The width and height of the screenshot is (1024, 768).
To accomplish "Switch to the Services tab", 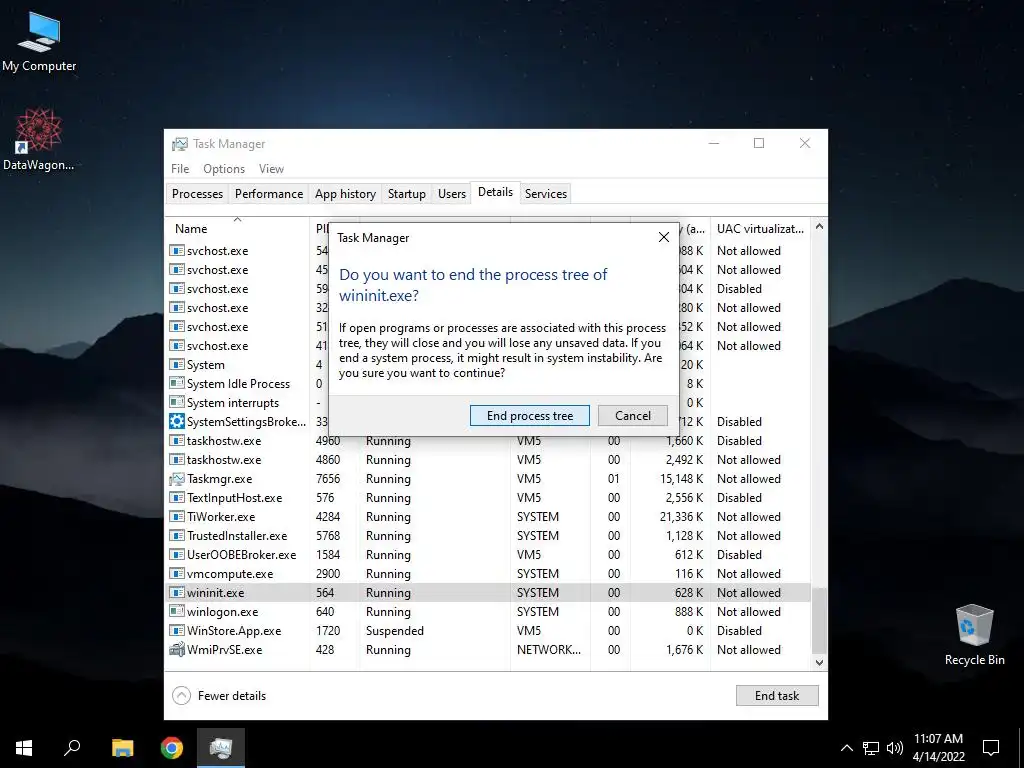I will [546, 194].
